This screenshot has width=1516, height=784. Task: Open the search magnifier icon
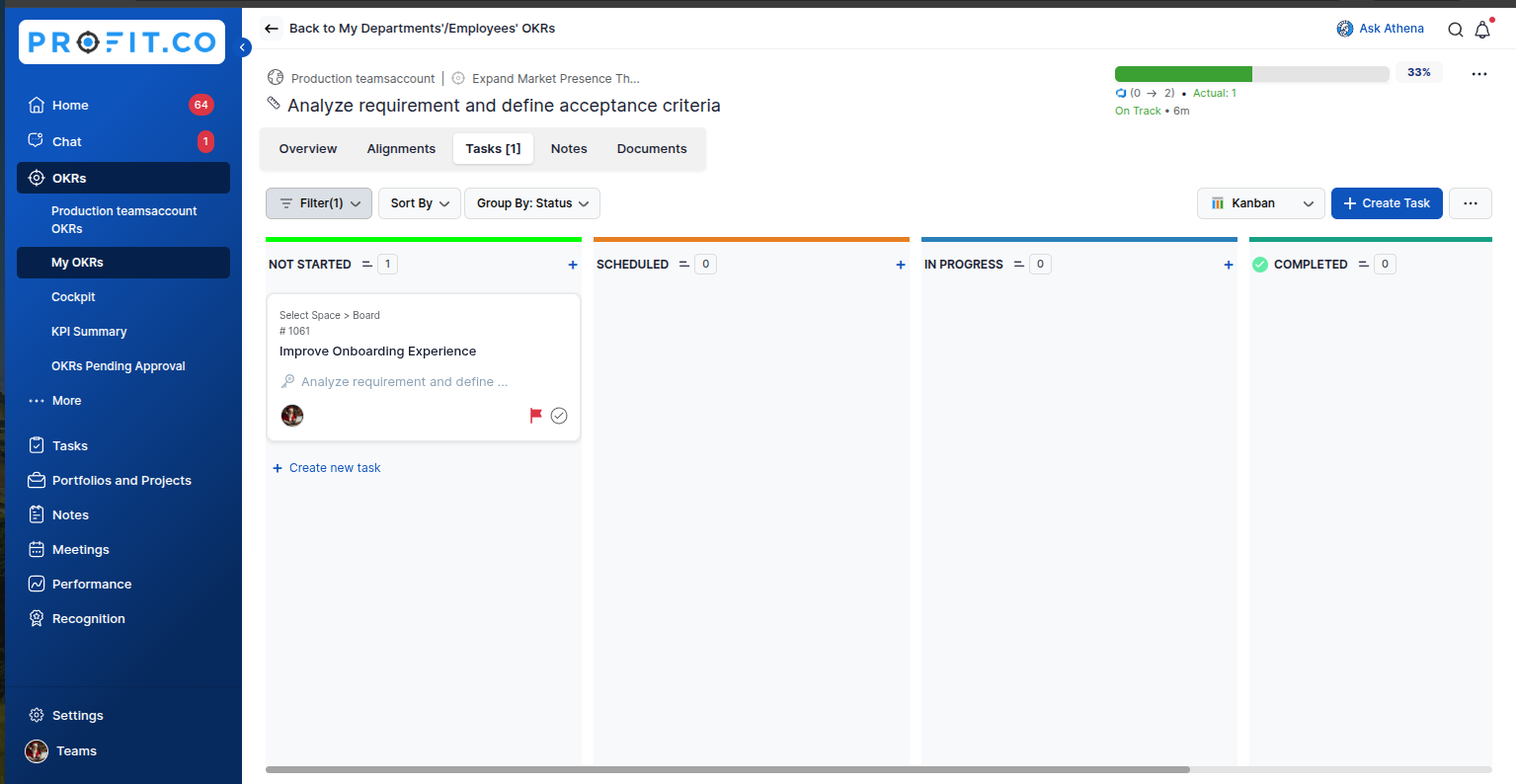pyautogui.click(x=1455, y=30)
